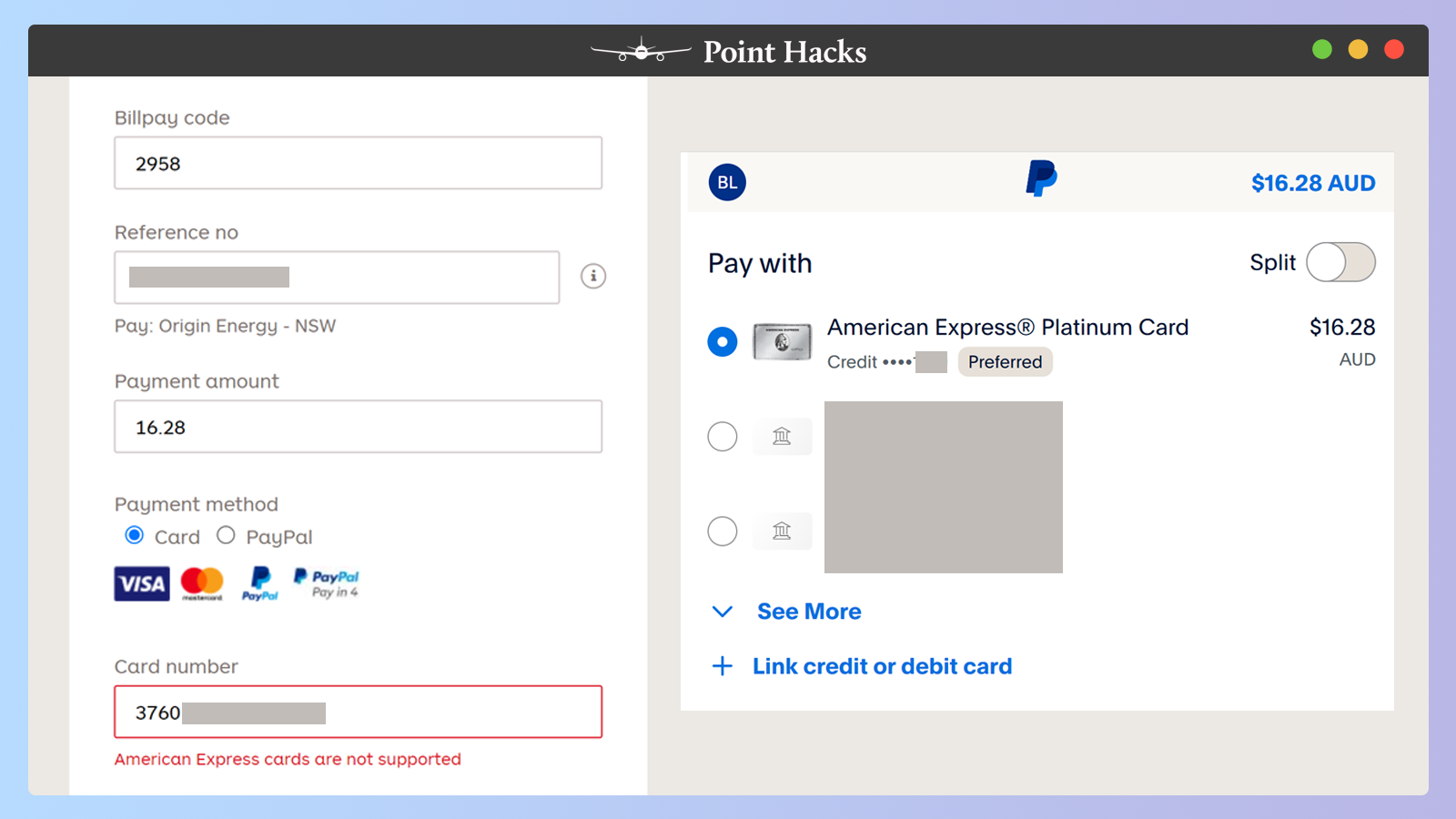Open the Reference no info tooltip
The height and width of the screenshot is (819, 1456).
tap(593, 276)
